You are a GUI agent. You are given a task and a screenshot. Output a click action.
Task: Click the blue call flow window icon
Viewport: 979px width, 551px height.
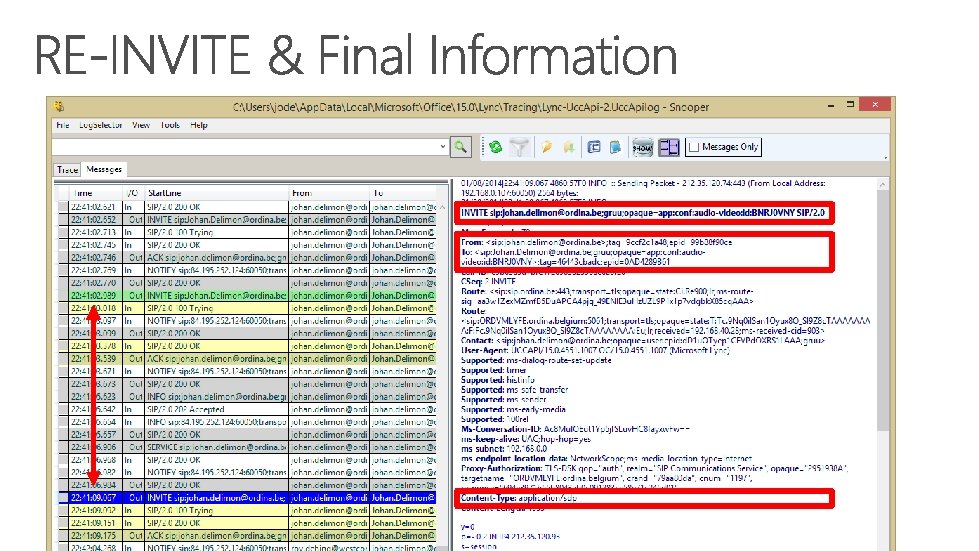click(594, 147)
